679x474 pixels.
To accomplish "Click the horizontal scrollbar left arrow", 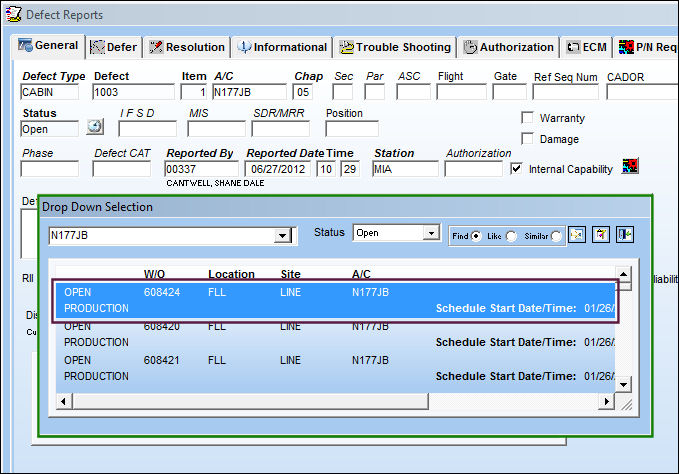I will [64, 401].
